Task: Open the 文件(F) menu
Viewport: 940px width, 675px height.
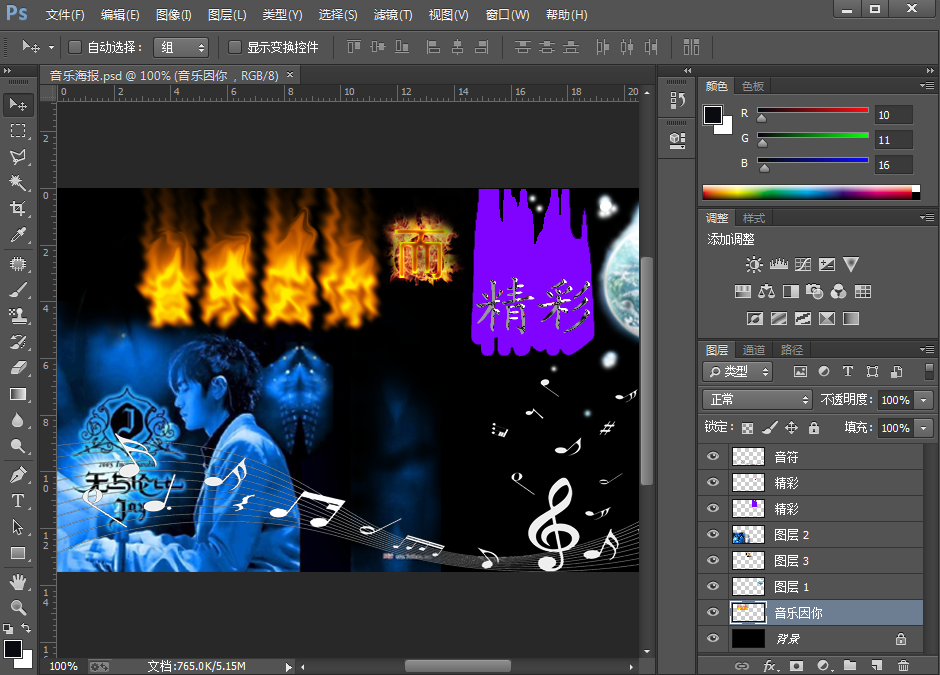Action: pyautogui.click(x=65, y=15)
